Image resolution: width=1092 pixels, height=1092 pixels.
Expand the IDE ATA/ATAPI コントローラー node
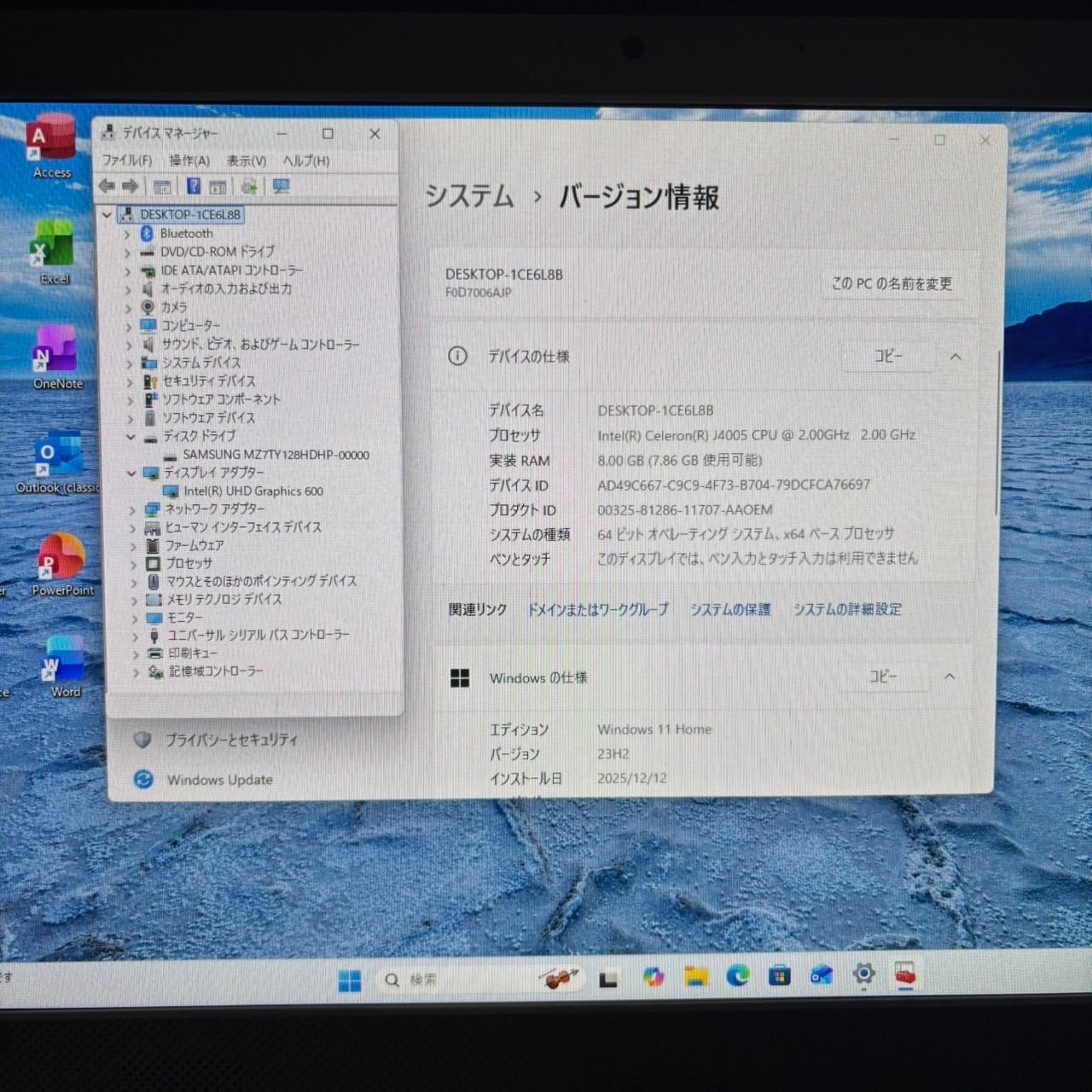(128, 271)
